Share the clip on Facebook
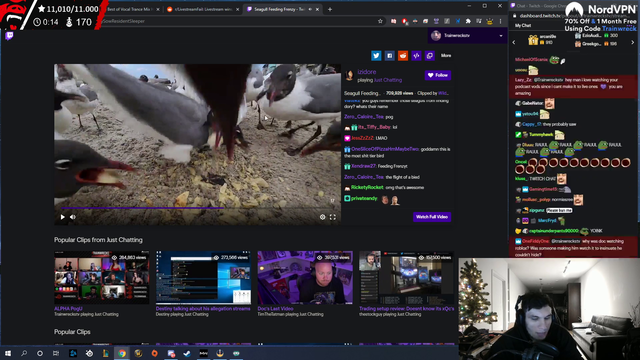Screen dimensions: 640x360 click(389, 56)
